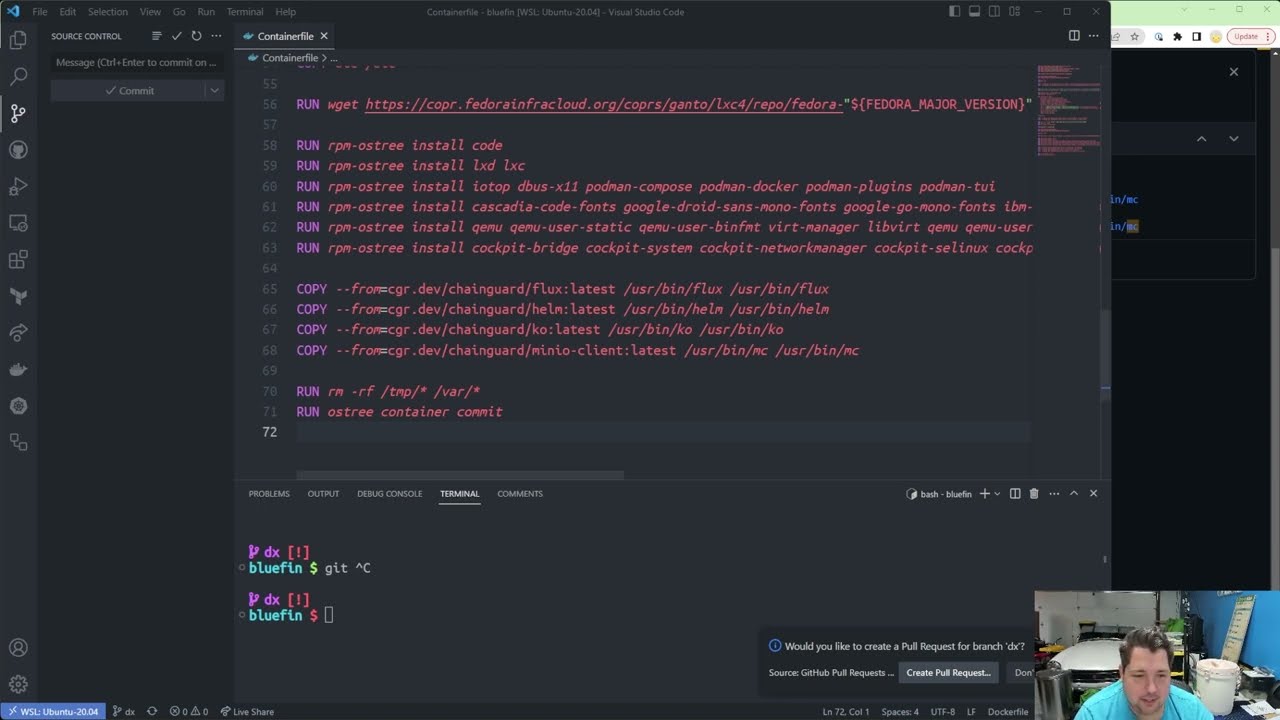Image resolution: width=1280 pixels, height=720 pixels.
Task: Open the Search view in activity bar
Action: click(x=18, y=76)
